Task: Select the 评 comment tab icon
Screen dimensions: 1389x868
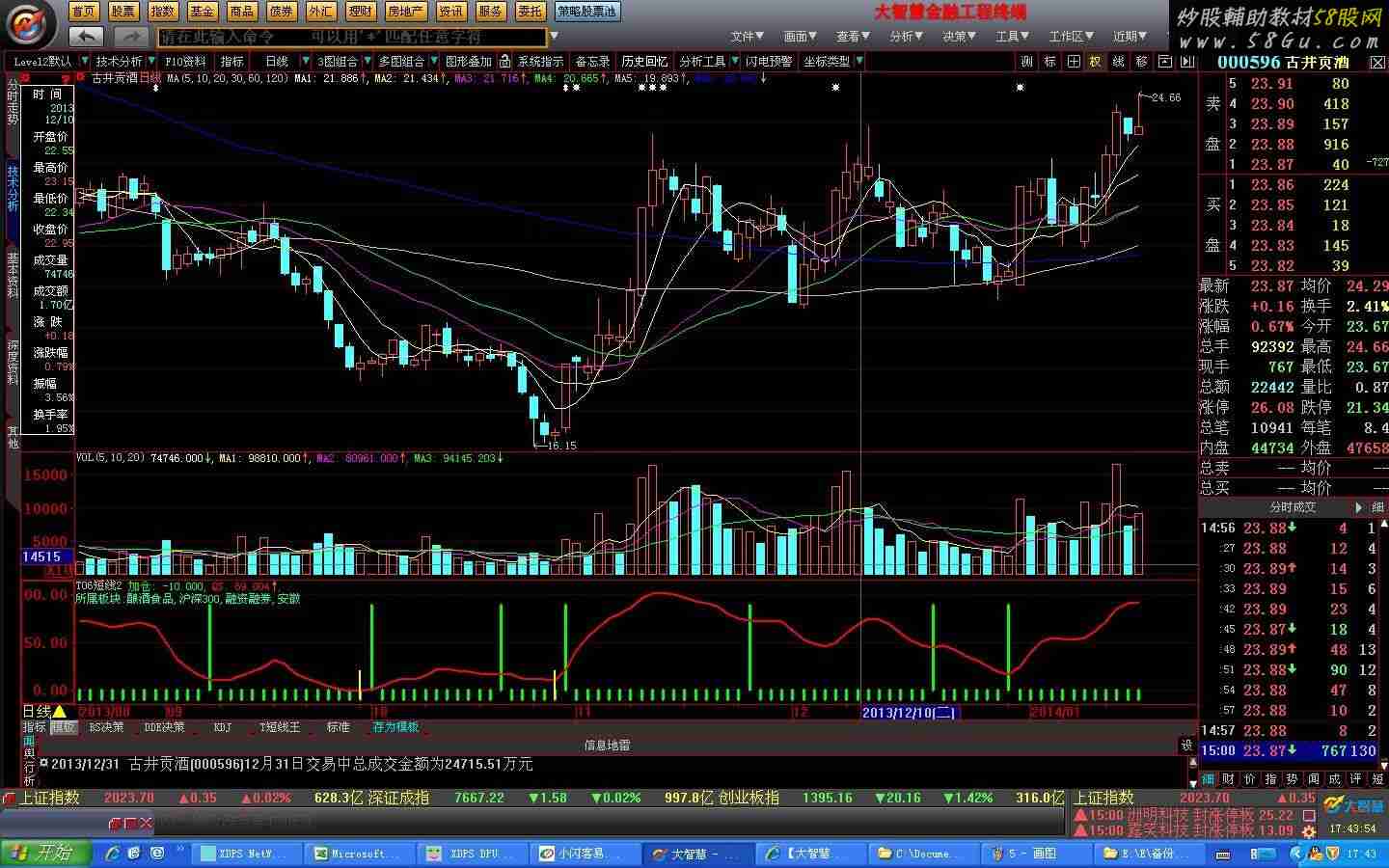Action: coord(1356,778)
